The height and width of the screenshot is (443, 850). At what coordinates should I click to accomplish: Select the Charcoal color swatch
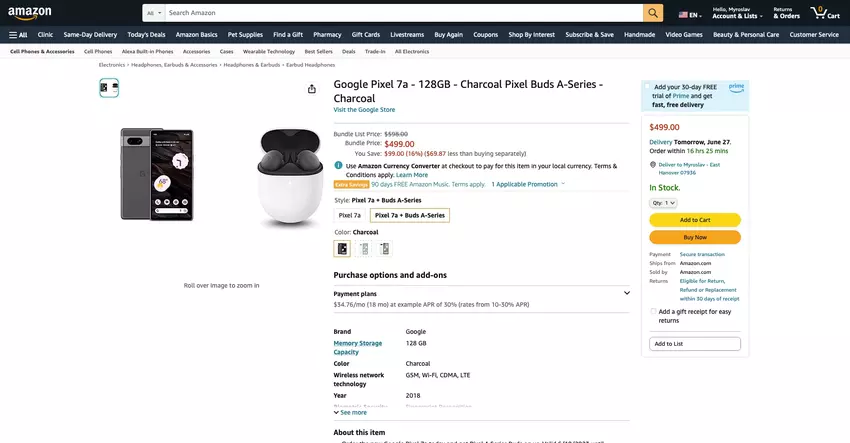pos(342,249)
